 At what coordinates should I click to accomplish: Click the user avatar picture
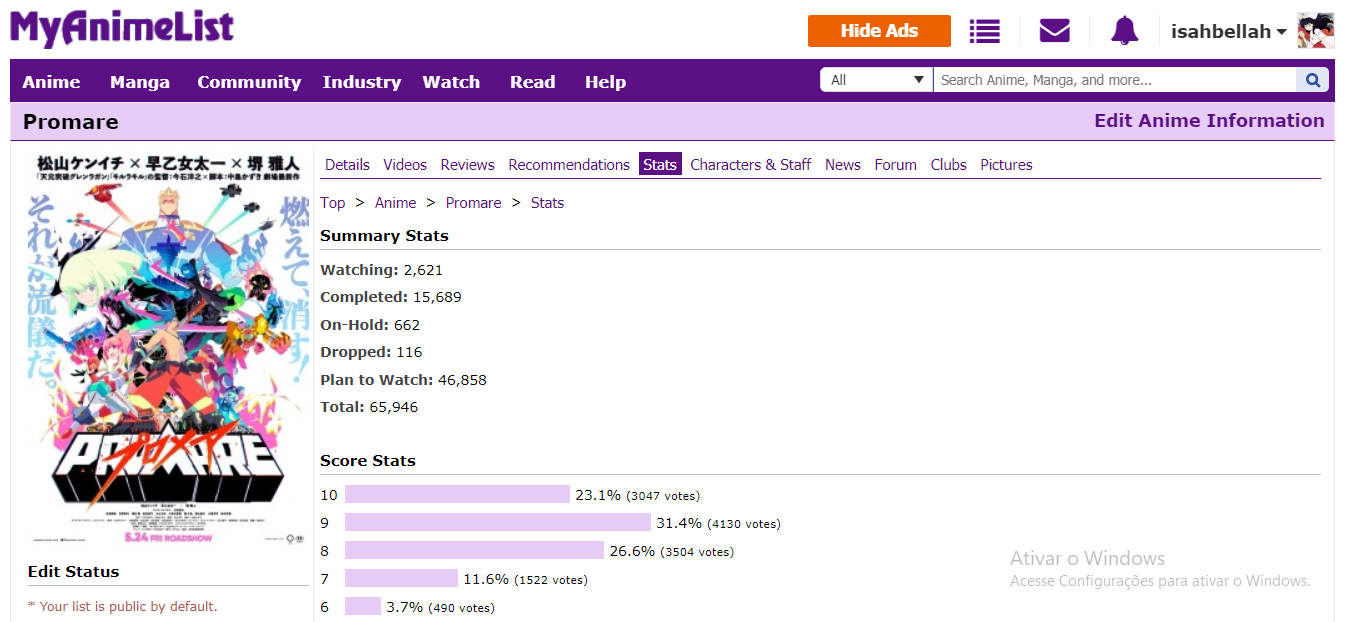point(1315,31)
